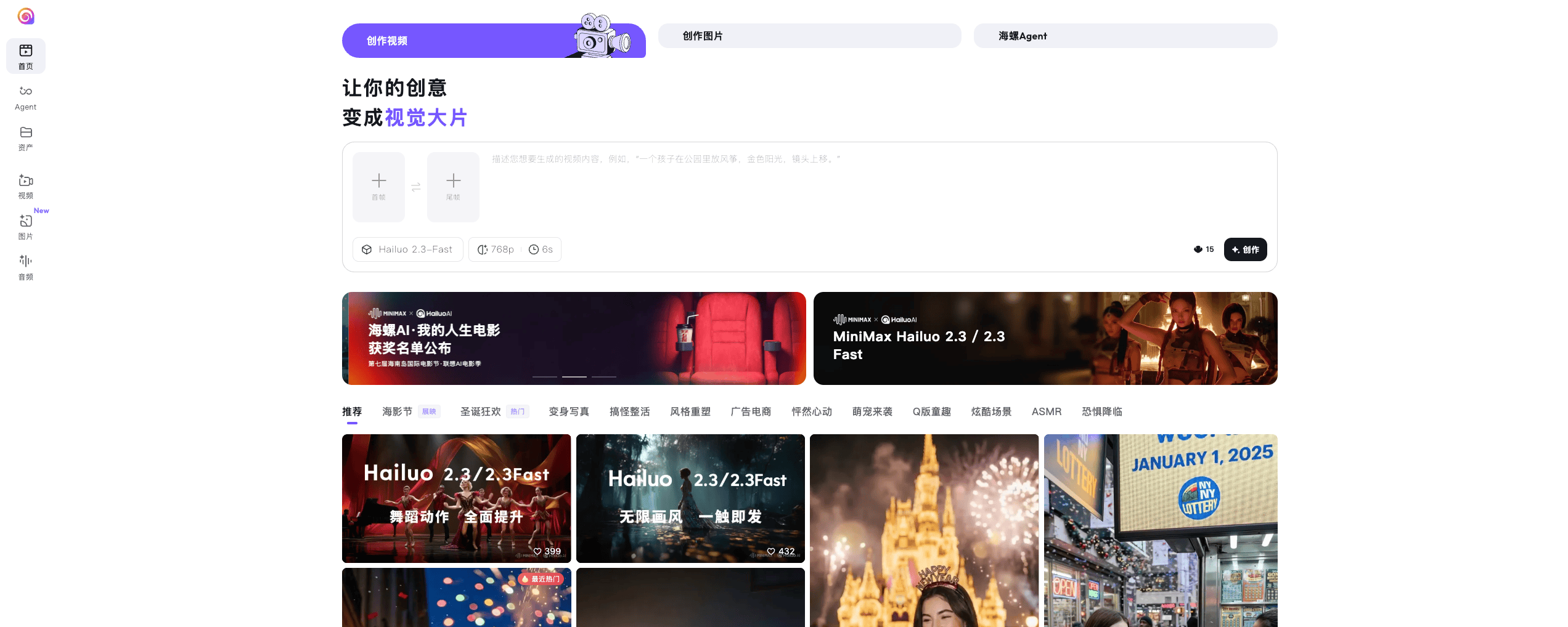1568x627 pixels.
Task: Open the 768p 6s resolution and duration dropdown
Action: (515, 249)
